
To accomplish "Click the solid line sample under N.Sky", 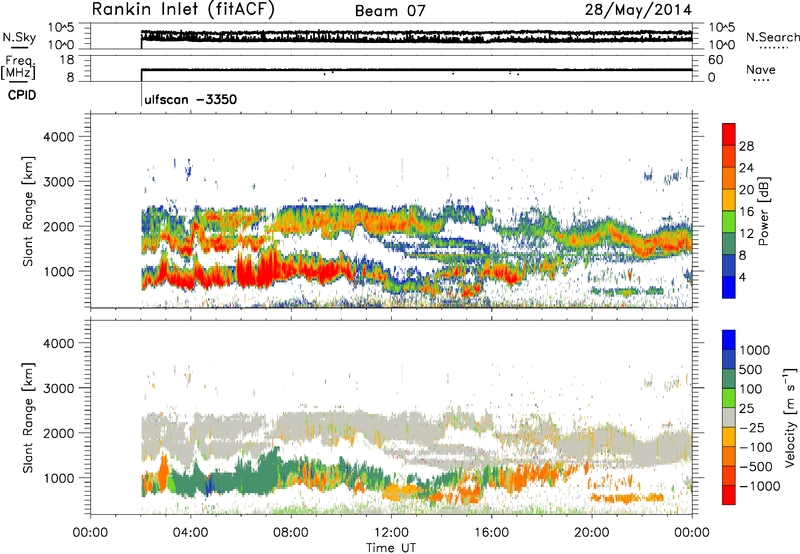I will click(x=19, y=47).
